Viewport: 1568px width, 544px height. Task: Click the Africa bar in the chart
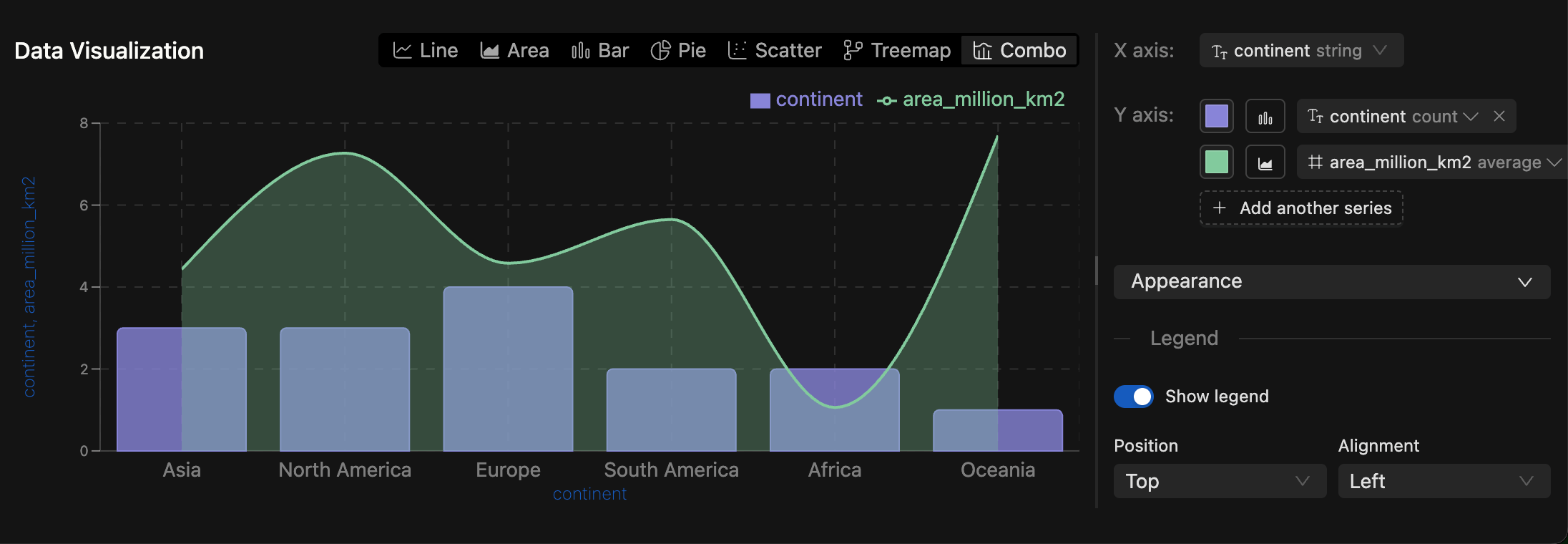(x=835, y=409)
